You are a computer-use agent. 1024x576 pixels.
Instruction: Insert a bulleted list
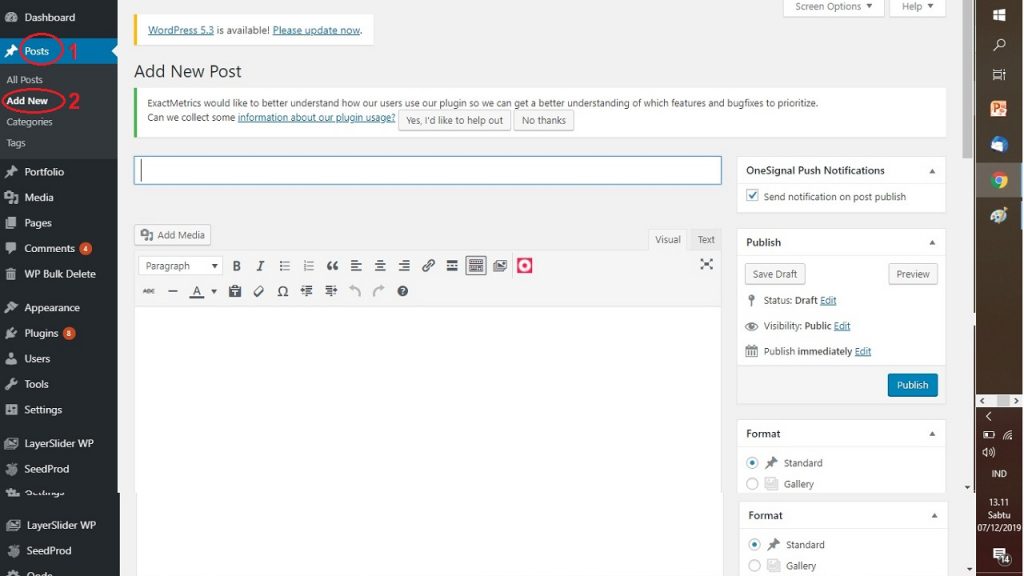285,266
